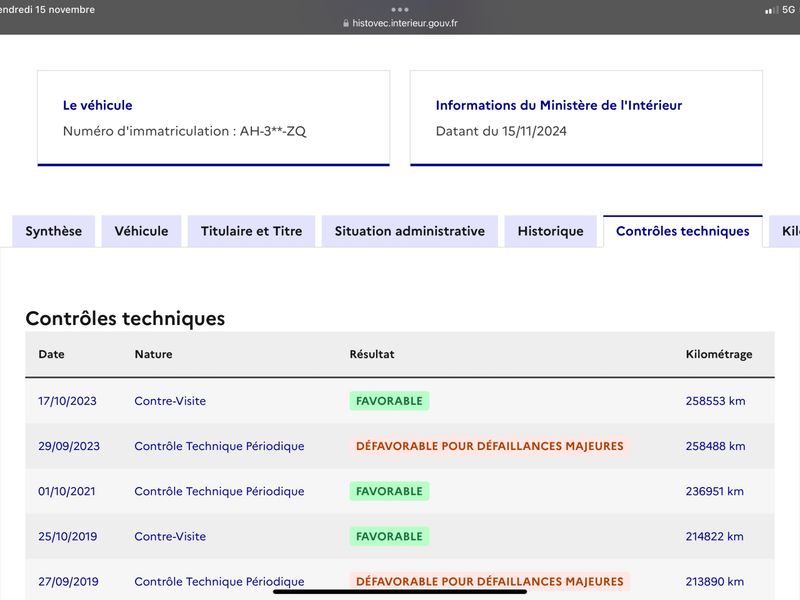Click the FAVORABLE badge for 01/10/2021

pyautogui.click(x=389, y=491)
